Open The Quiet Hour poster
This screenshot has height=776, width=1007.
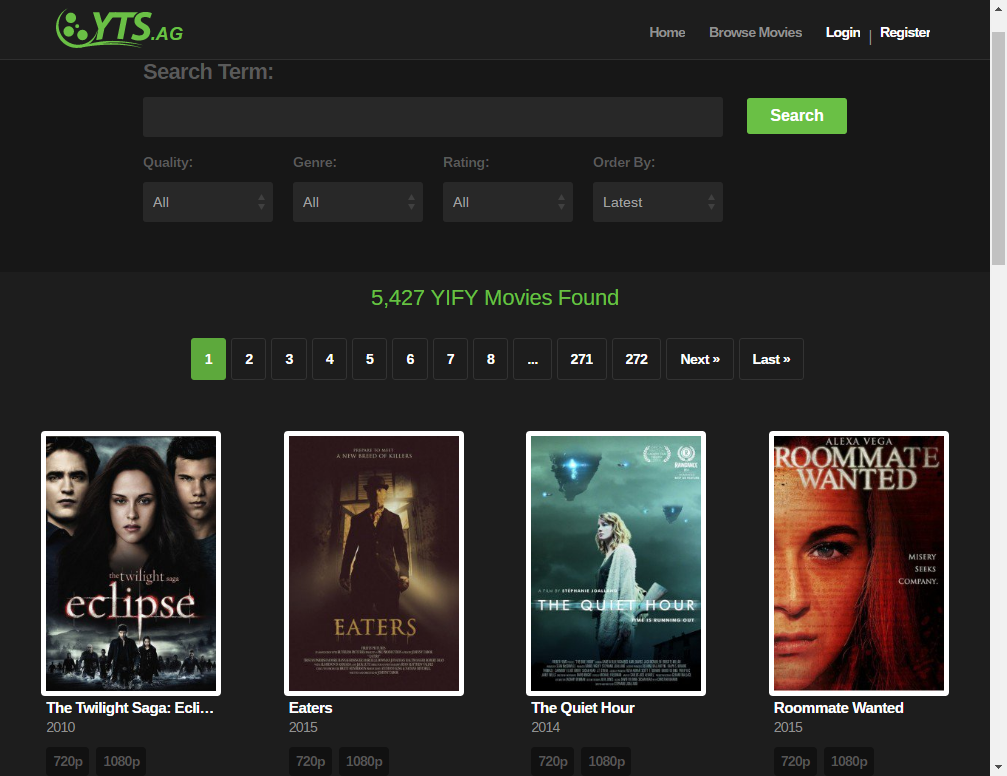[x=616, y=563]
